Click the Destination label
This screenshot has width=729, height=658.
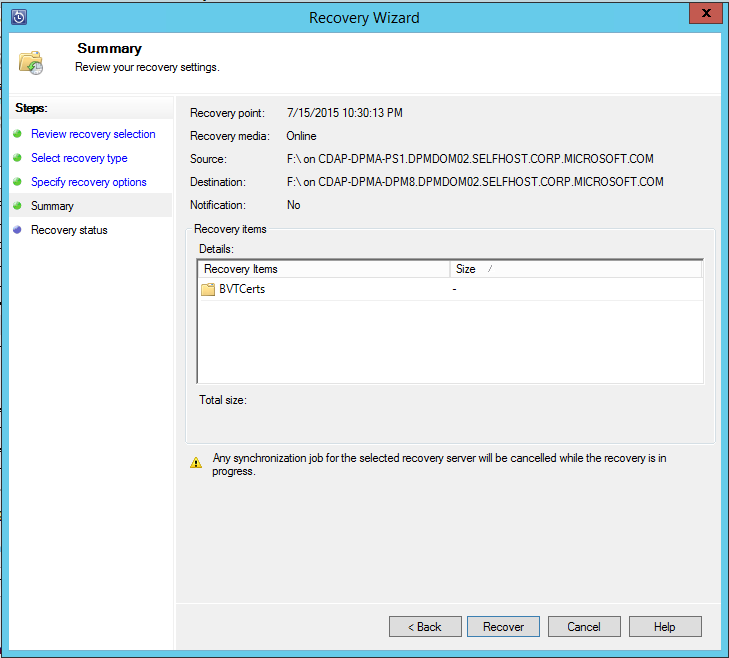coord(218,182)
